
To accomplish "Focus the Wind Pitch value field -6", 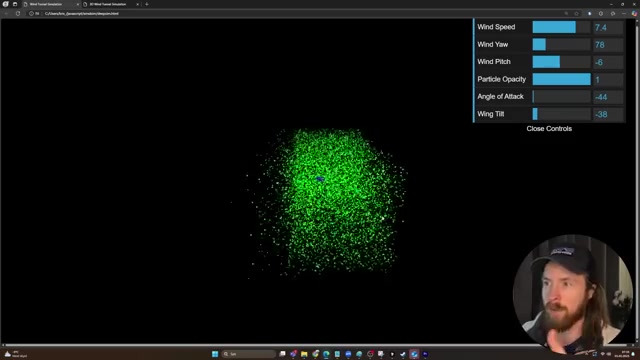I will 608,62.
